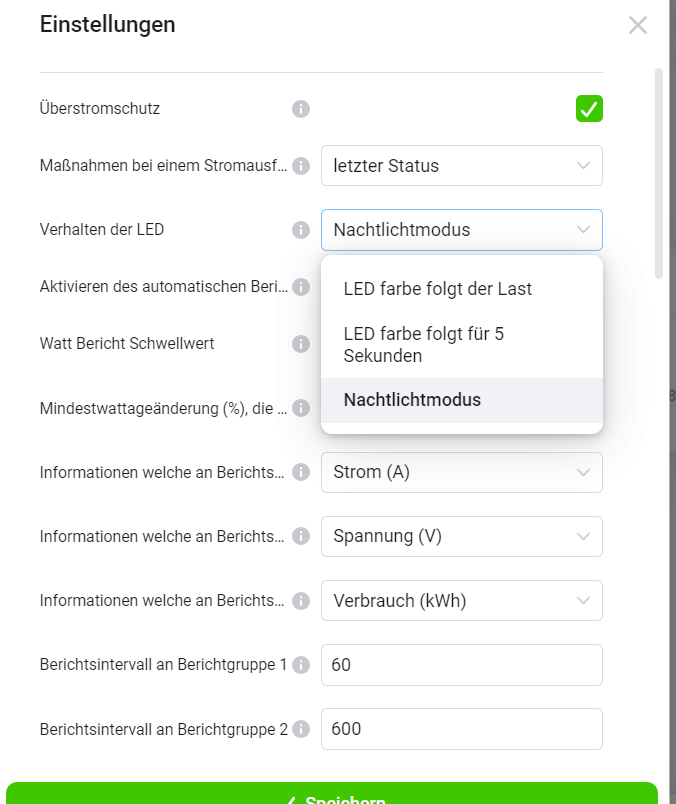Image resolution: width=676 pixels, height=804 pixels.
Task: Open the Spannung (V) dropdown
Action: tap(461, 536)
